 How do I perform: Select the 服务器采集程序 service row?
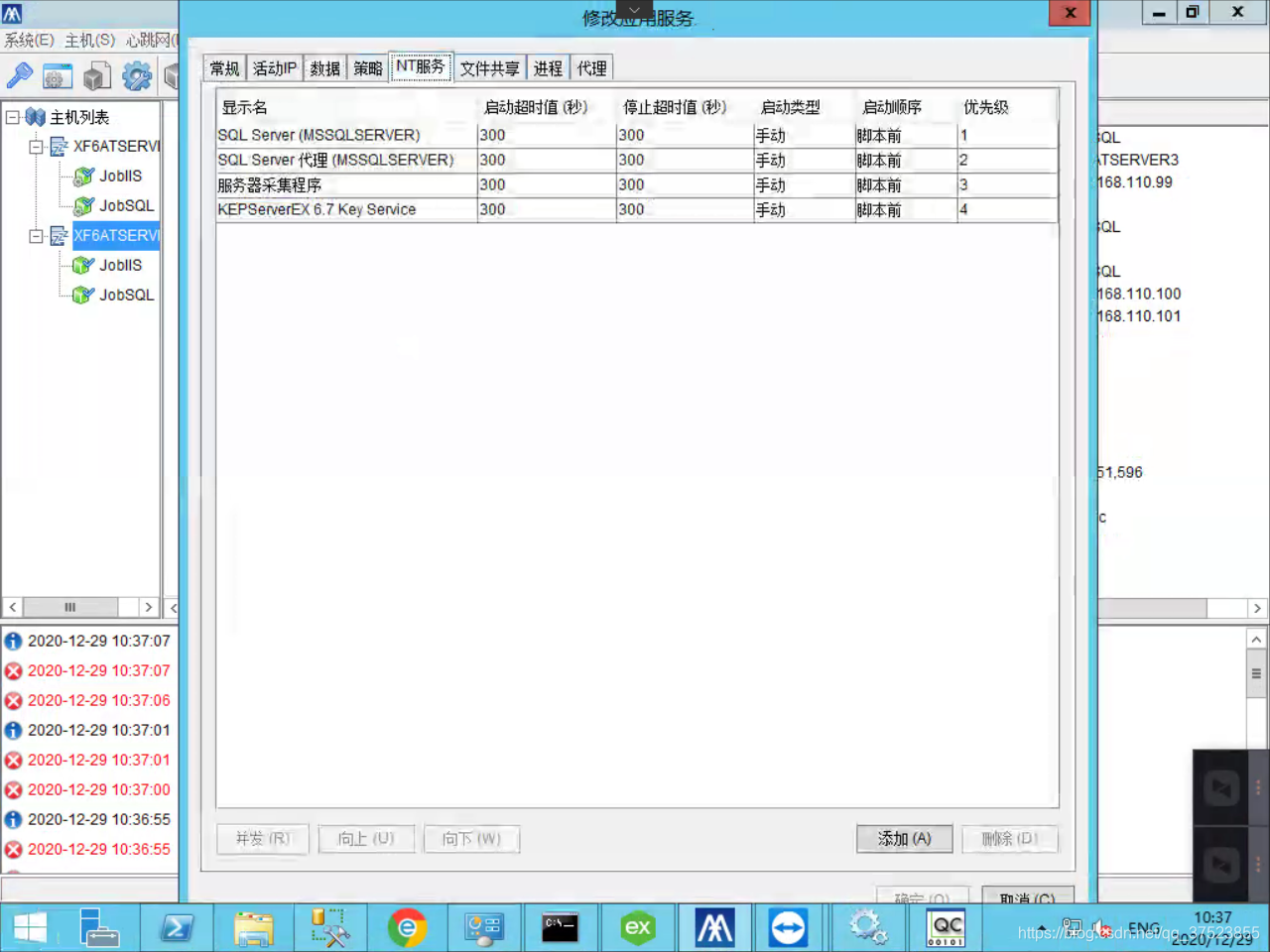(x=637, y=184)
